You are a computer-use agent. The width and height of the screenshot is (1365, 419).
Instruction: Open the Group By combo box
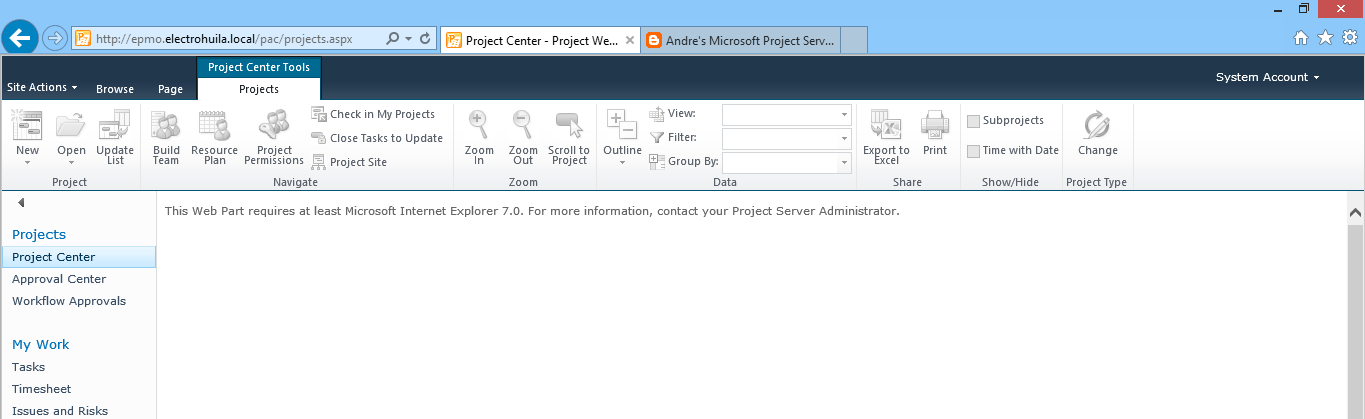(786, 162)
